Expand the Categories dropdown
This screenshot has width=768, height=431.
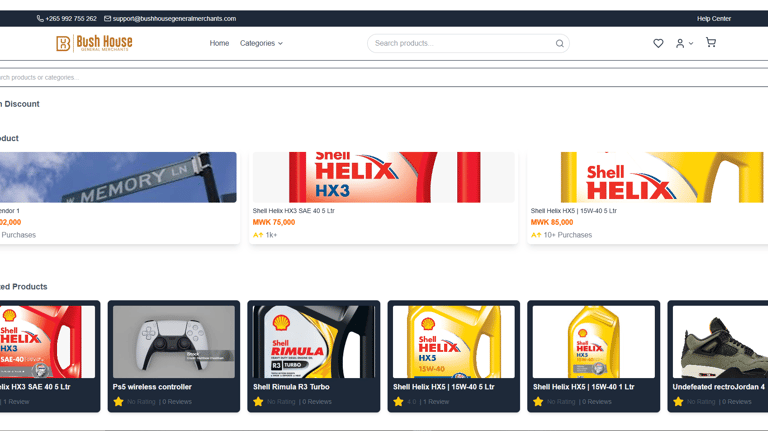[261, 43]
